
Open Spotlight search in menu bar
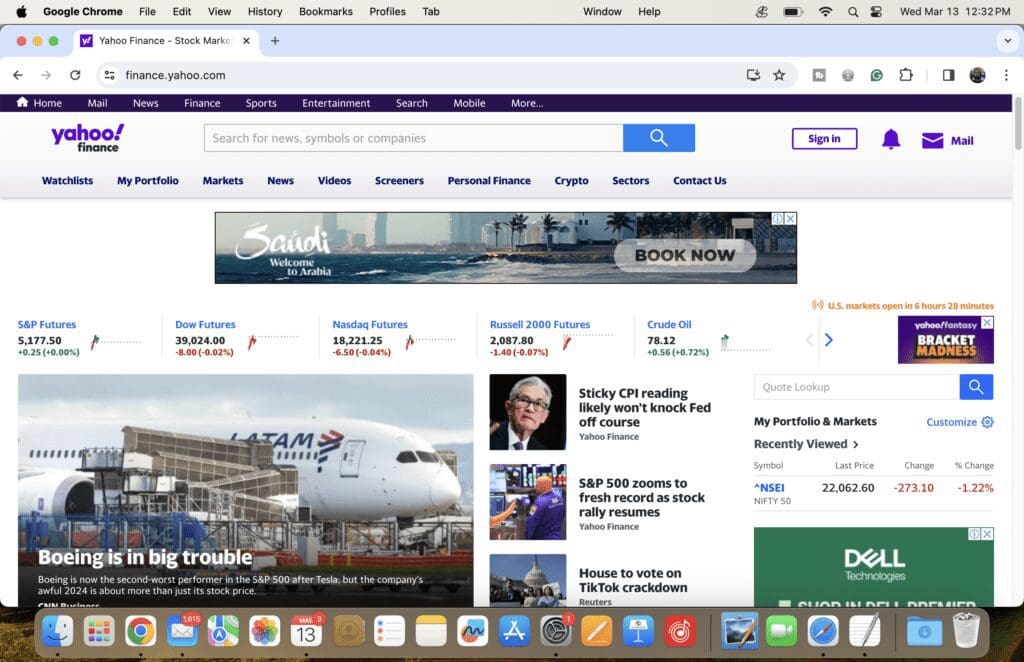(853, 12)
